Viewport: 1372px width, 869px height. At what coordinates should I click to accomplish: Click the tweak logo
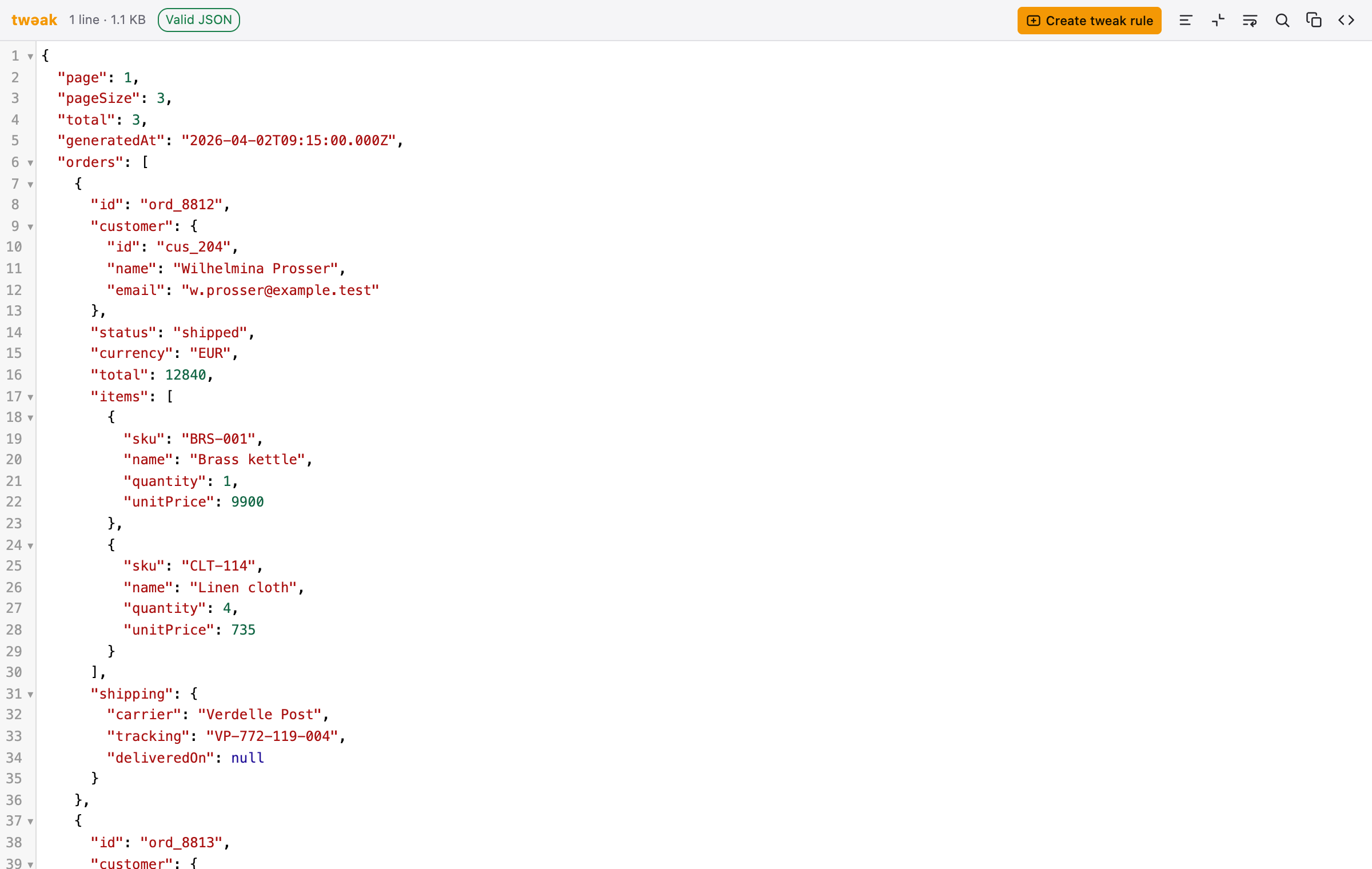coord(34,20)
